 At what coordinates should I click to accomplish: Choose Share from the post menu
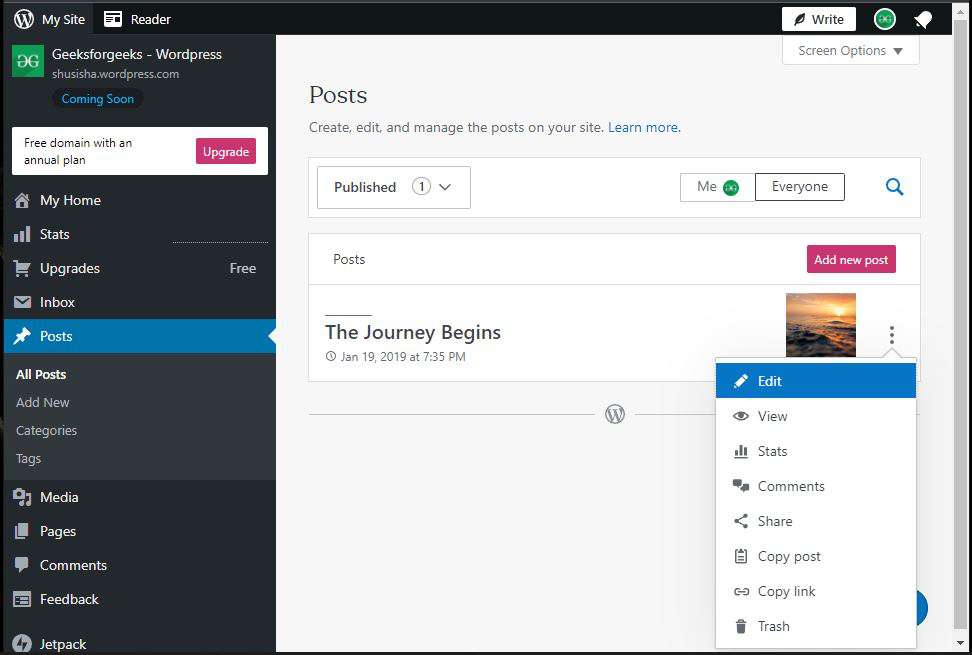click(816, 521)
